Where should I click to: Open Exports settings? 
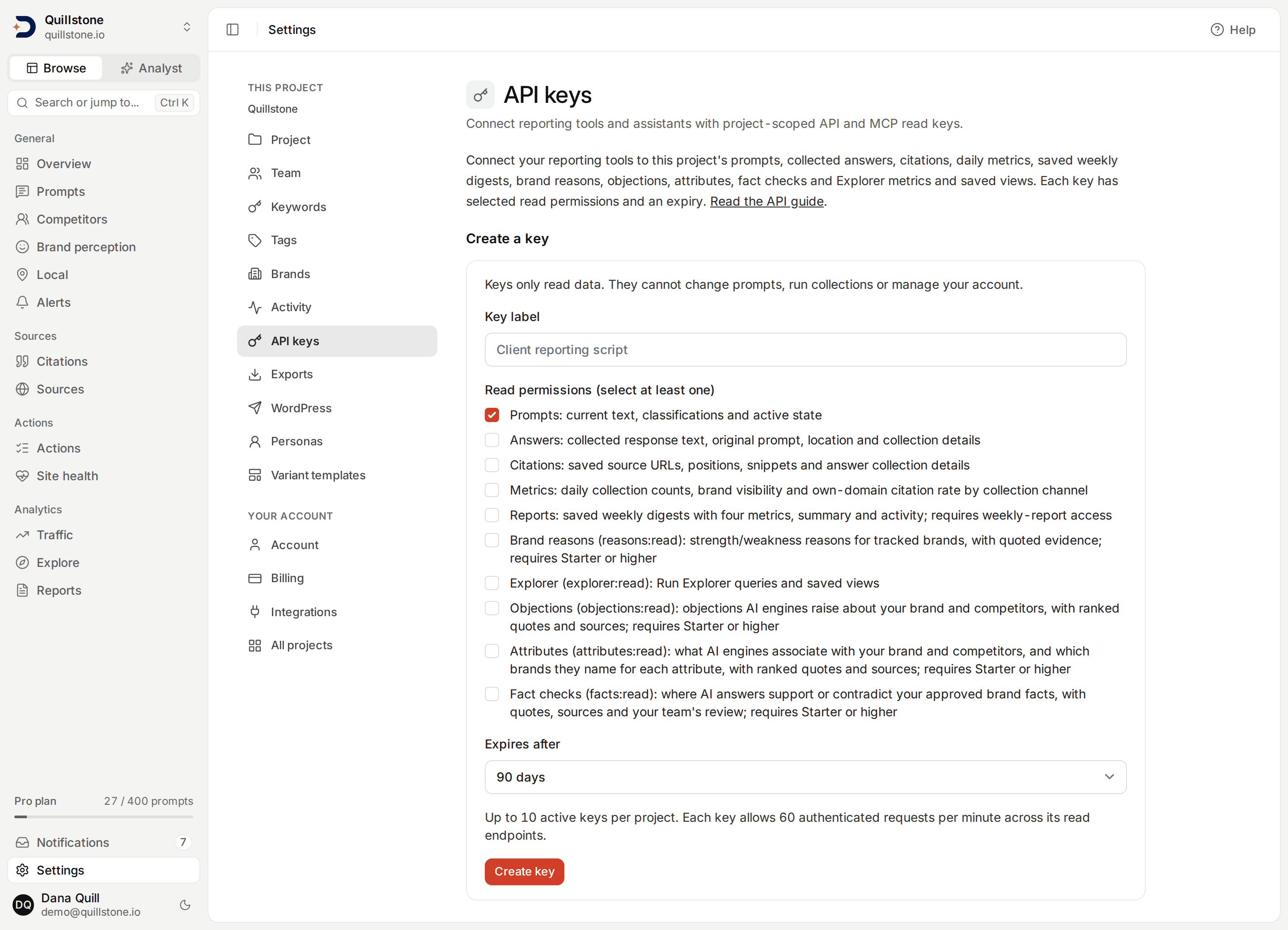pos(337,375)
